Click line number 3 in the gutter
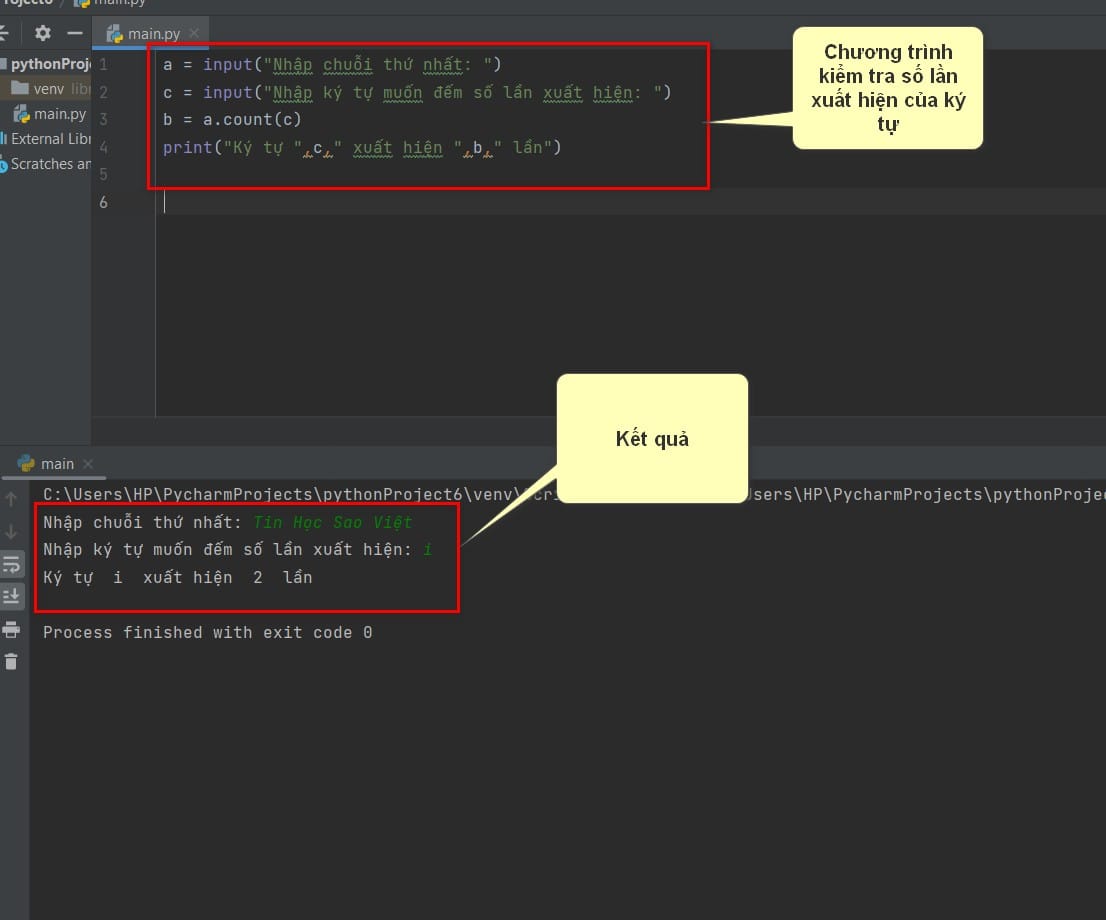The width and height of the screenshot is (1106, 920). click(104, 119)
